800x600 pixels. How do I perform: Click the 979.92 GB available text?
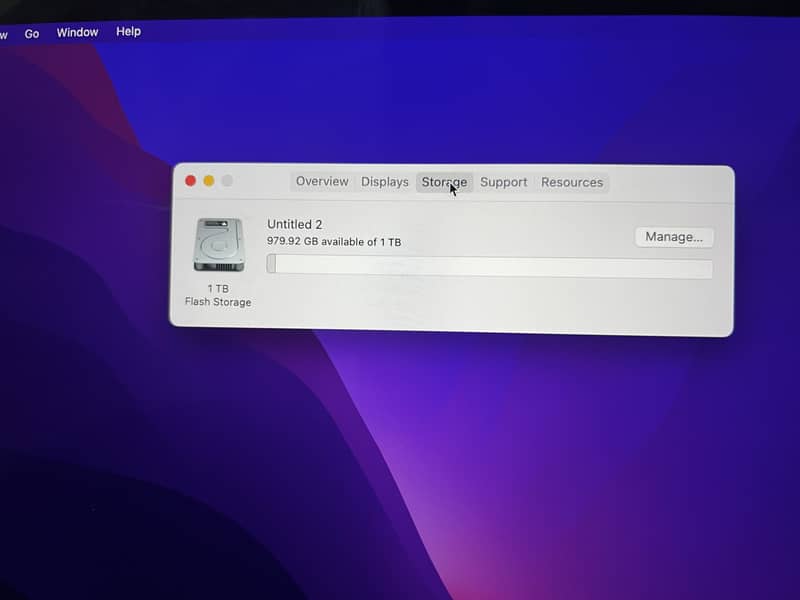334,241
